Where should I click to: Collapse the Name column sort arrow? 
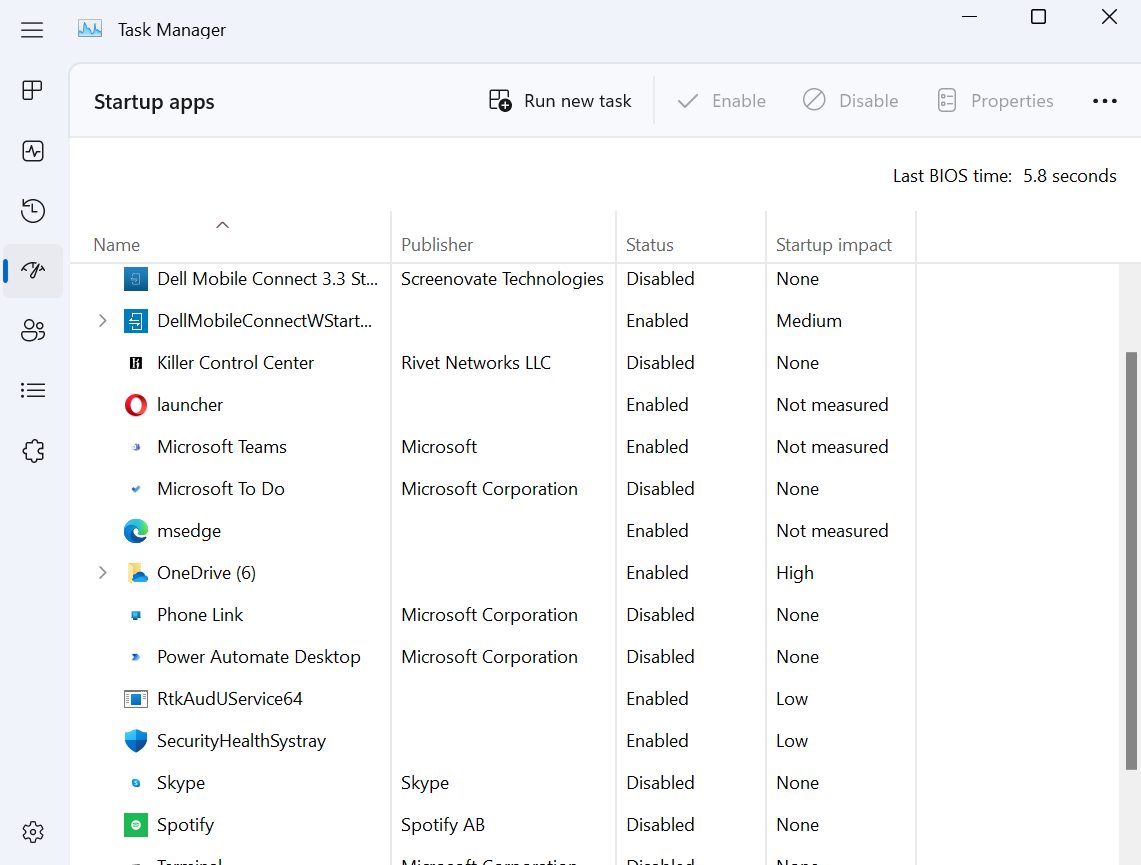point(222,224)
